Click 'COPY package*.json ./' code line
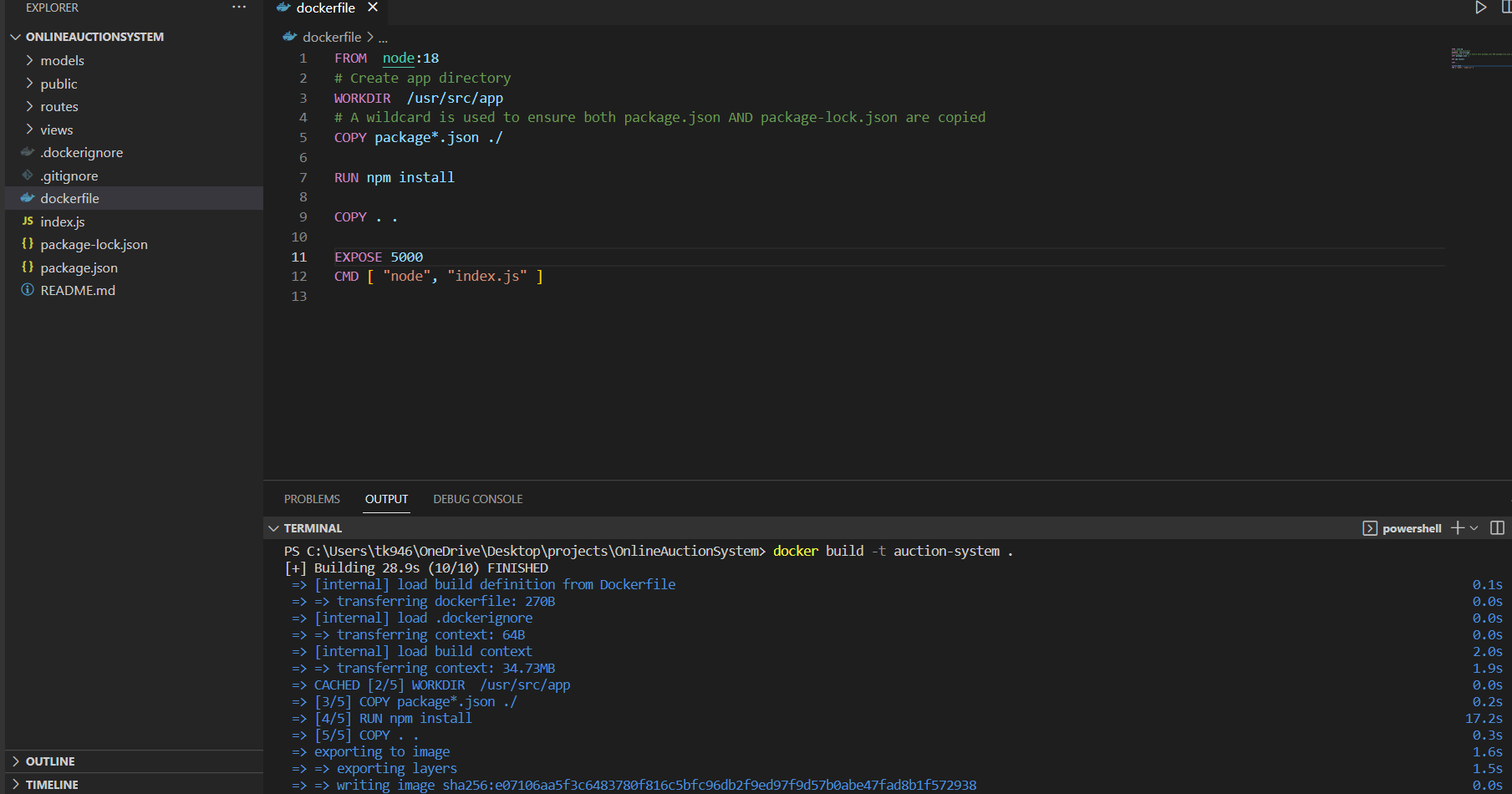The image size is (1512, 794). coord(419,137)
